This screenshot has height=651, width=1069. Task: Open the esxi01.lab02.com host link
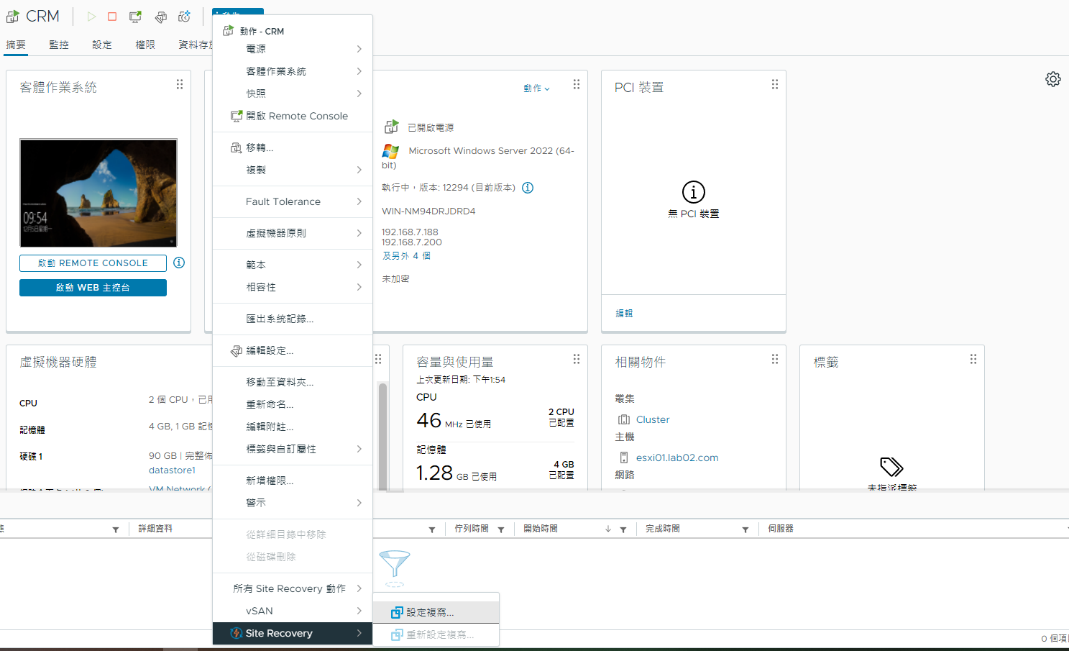[x=677, y=458]
